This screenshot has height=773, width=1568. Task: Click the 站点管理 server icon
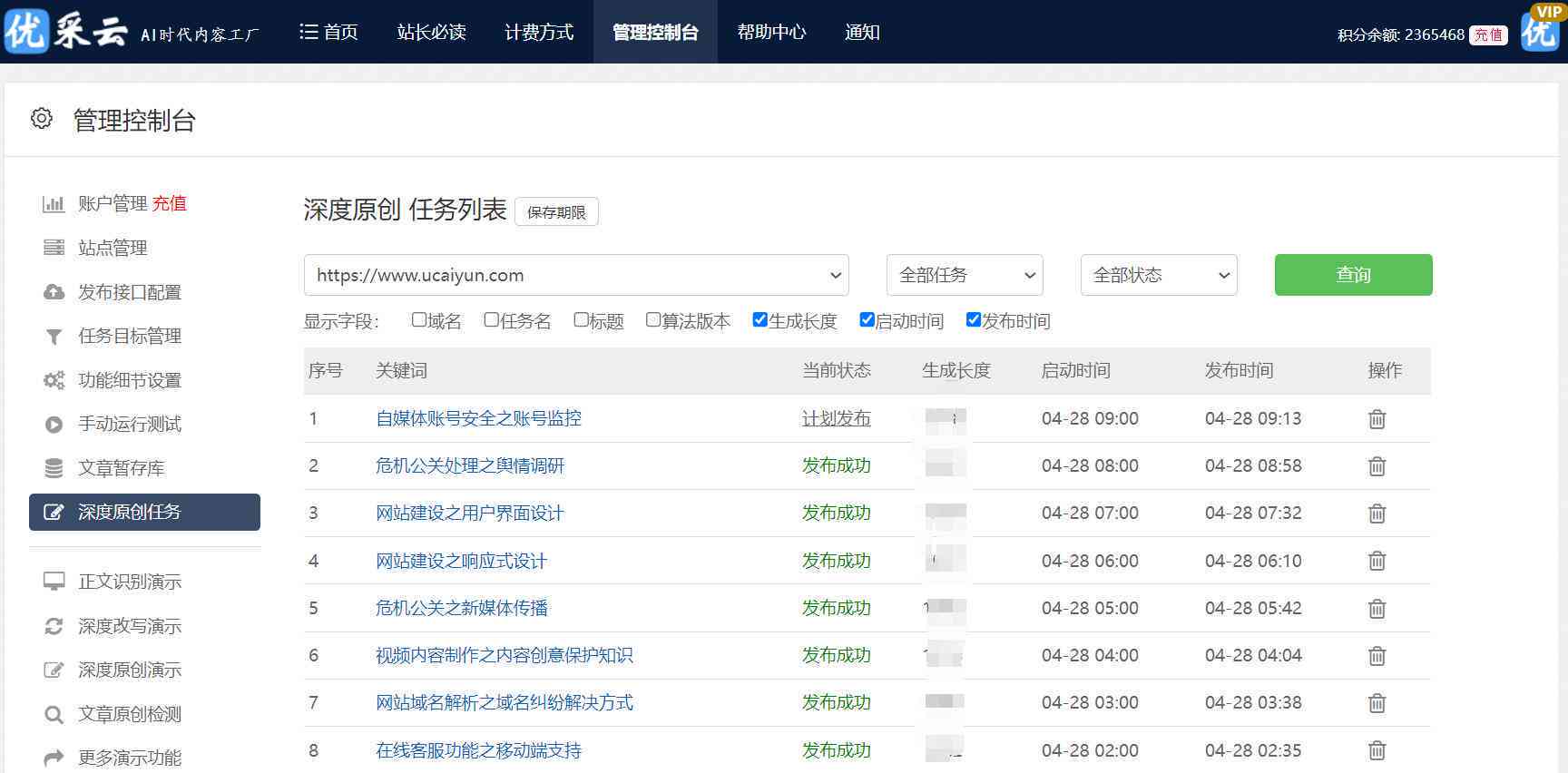[54, 248]
